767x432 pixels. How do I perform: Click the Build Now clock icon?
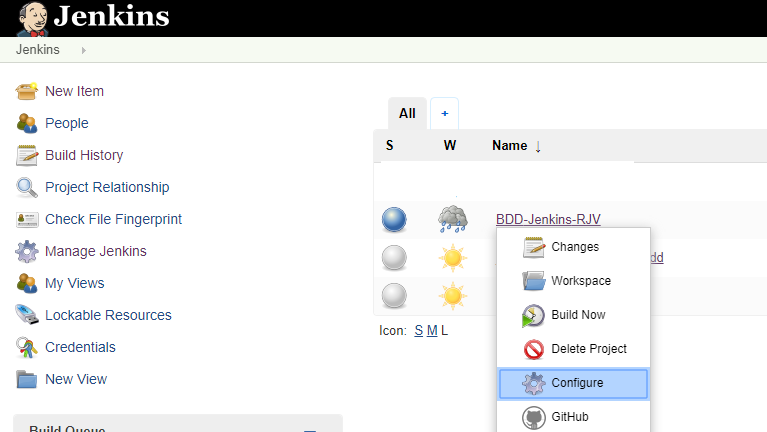pos(533,315)
